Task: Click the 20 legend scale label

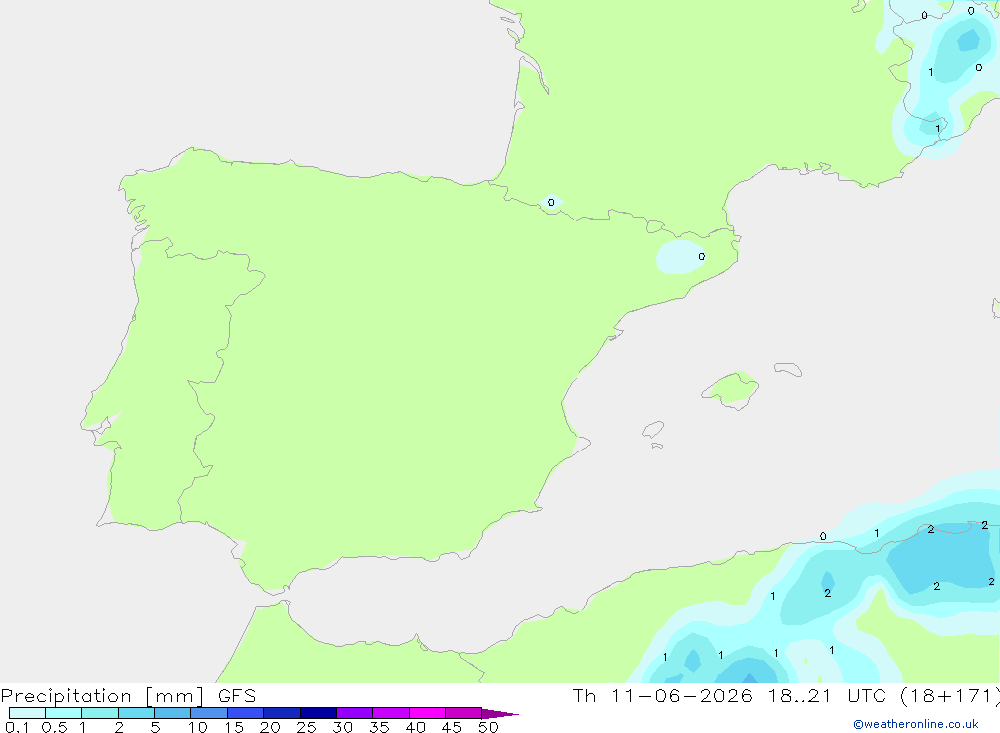Action: pos(270,727)
